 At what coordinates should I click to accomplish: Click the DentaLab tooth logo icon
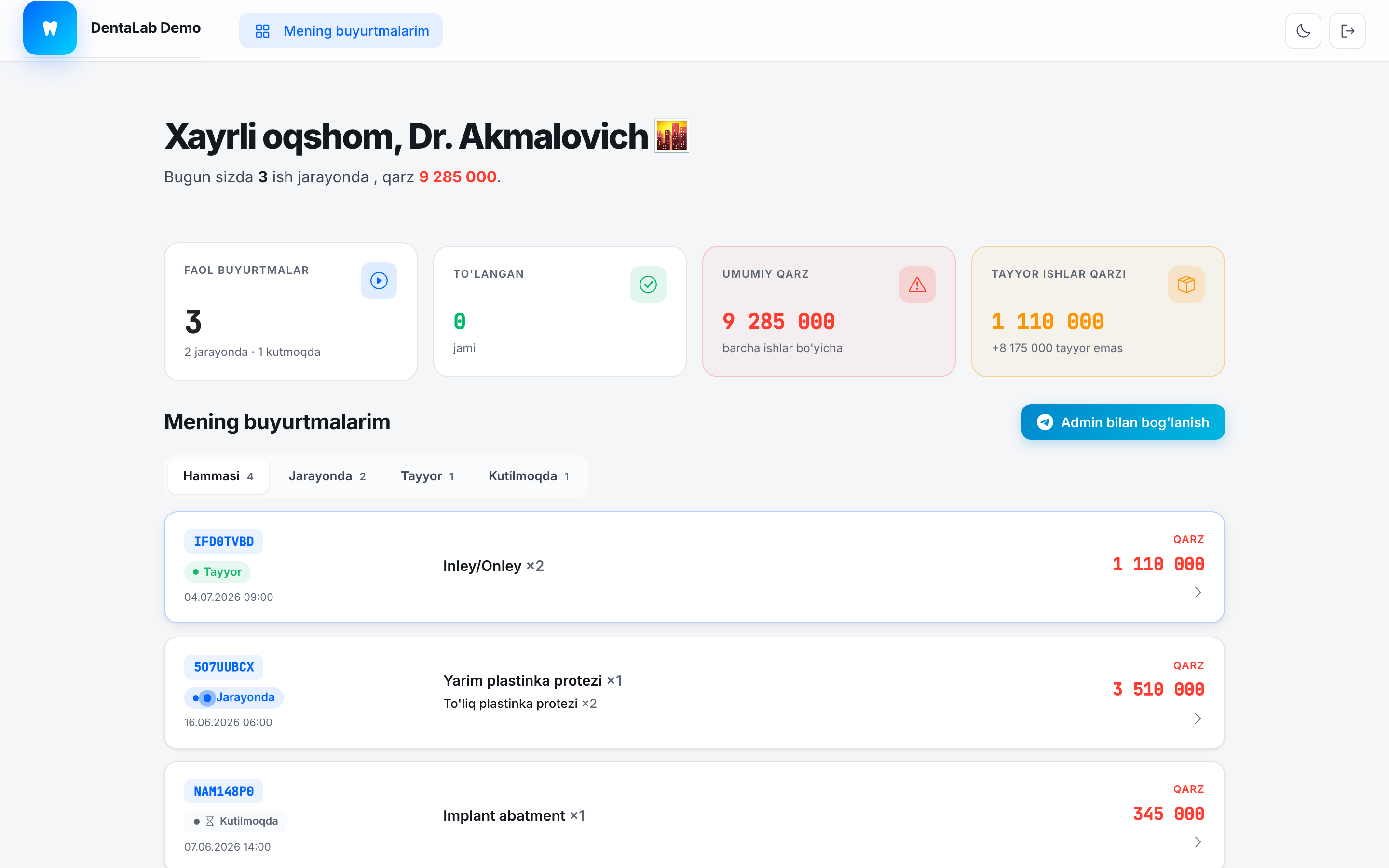[x=50, y=27]
